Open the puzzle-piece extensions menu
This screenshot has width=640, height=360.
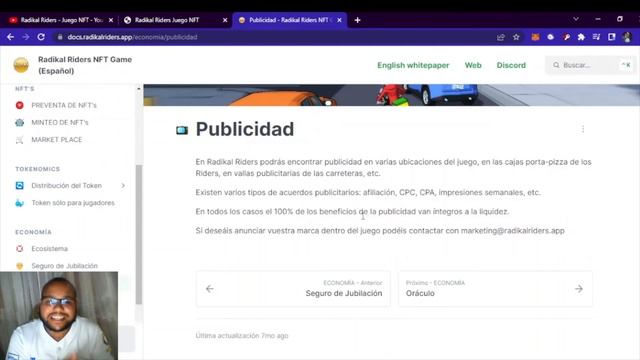click(581, 37)
